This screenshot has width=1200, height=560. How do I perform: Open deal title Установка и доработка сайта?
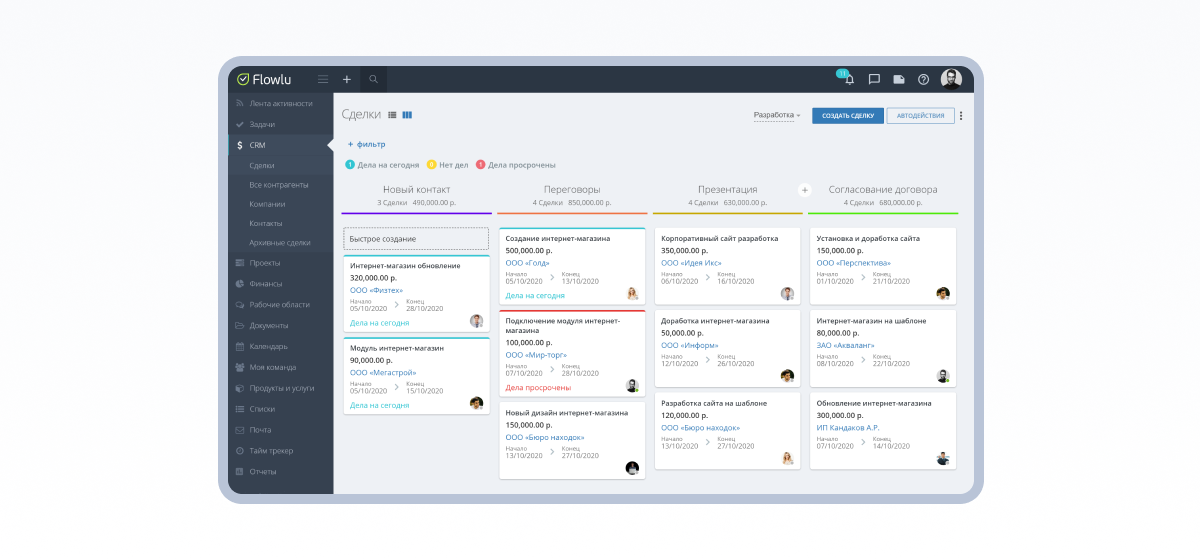868,238
